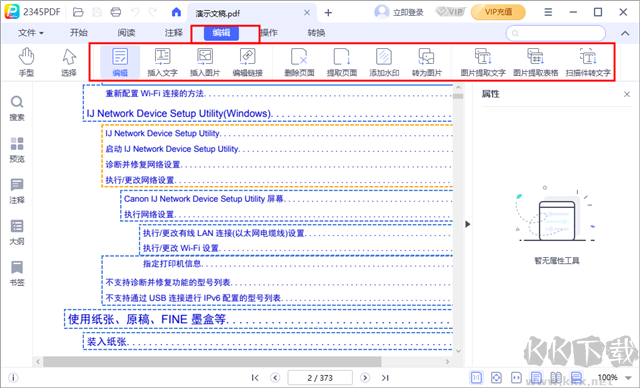Viewport: 640px width, 388px height.
Task: Click the Undo arrow icon
Action: [x=135, y=12]
